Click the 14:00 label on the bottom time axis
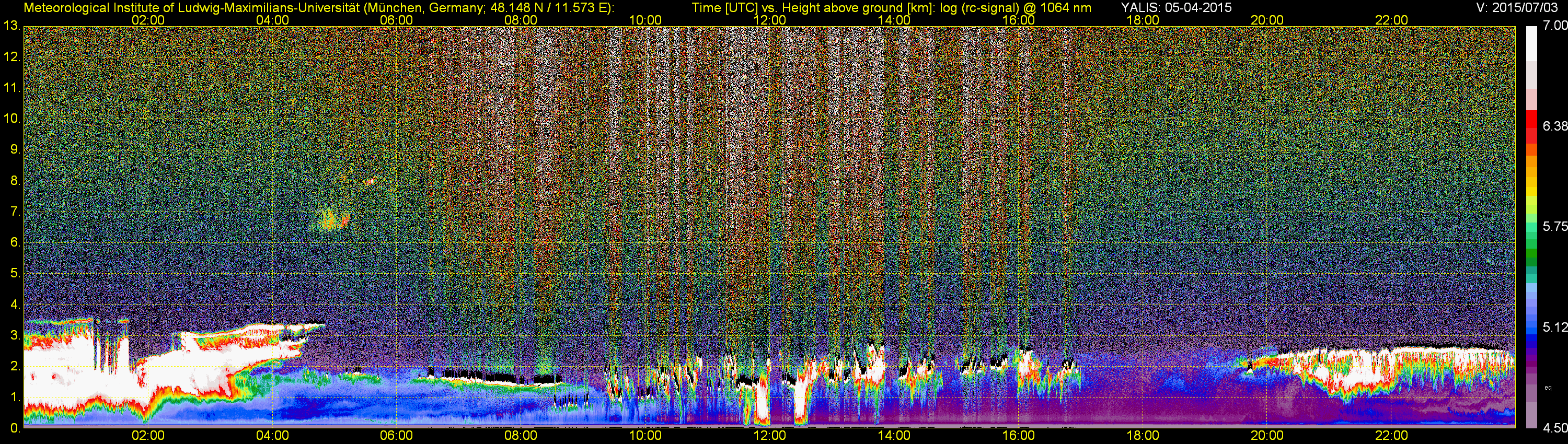The image size is (1568, 444). 894,436
